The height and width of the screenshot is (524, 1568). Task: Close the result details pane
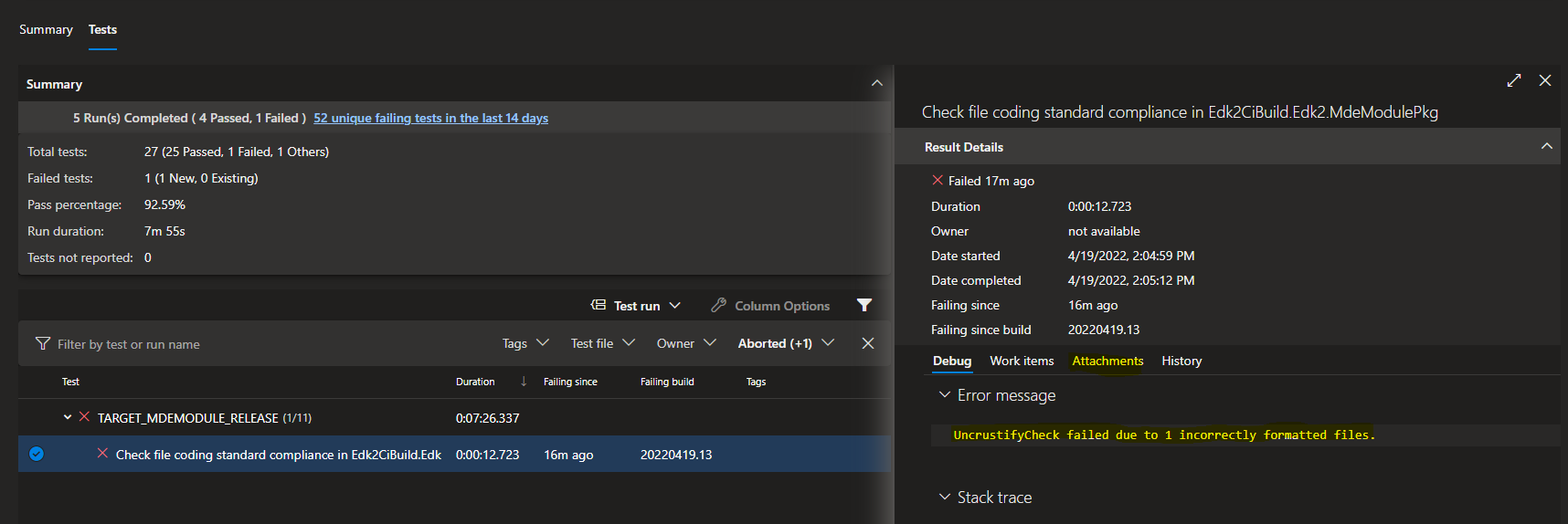click(1545, 80)
